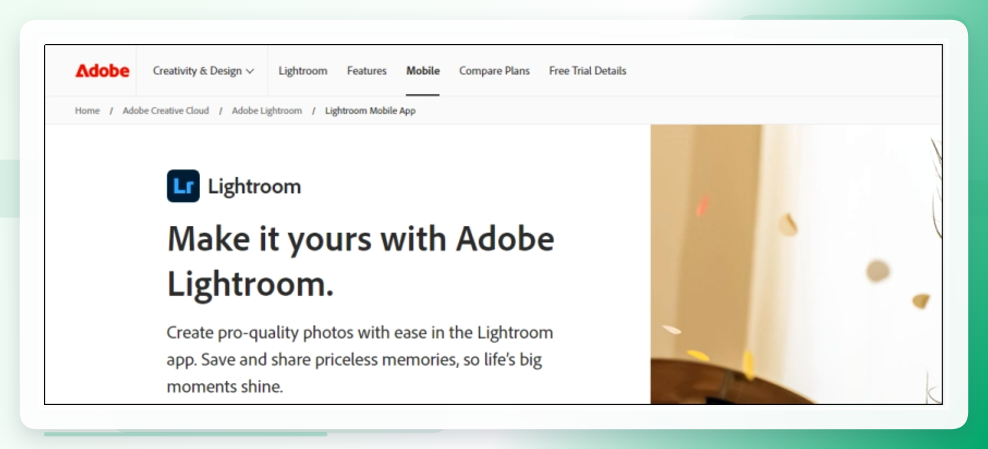Open Free Trial Details in the navigation
The width and height of the screenshot is (988, 449).
(x=587, y=71)
